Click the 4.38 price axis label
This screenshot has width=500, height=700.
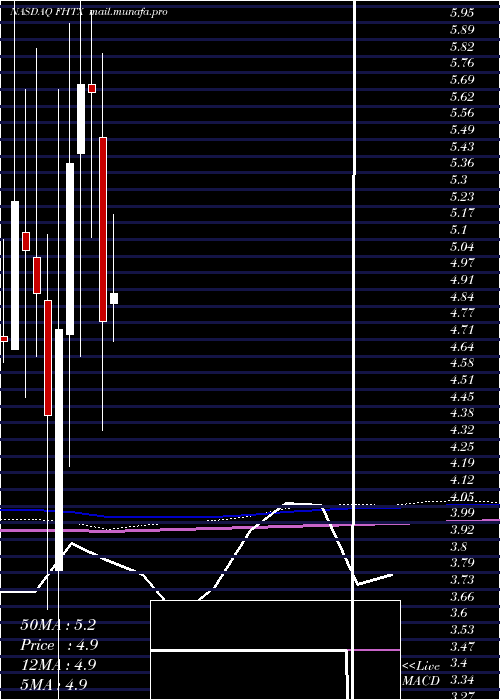(x=462, y=413)
